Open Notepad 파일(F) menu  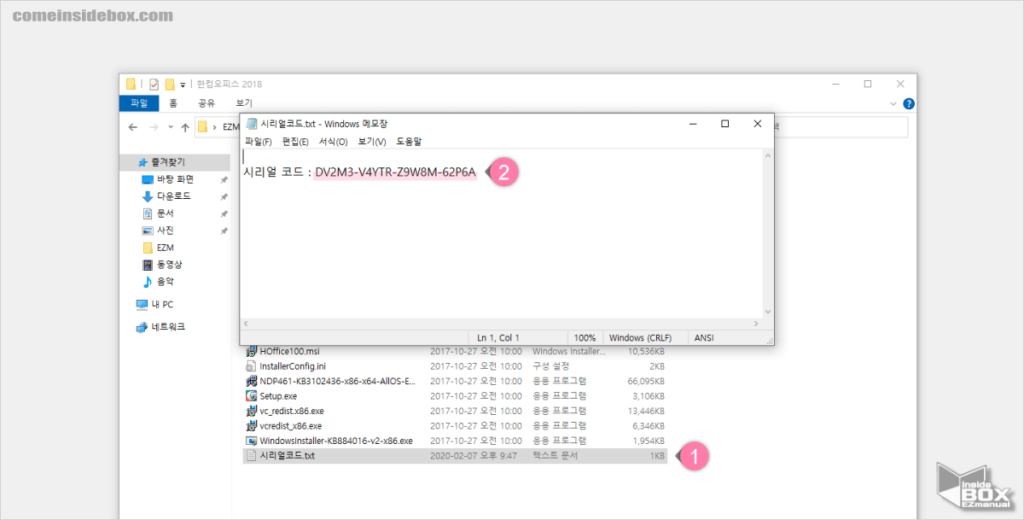[258, 142]
